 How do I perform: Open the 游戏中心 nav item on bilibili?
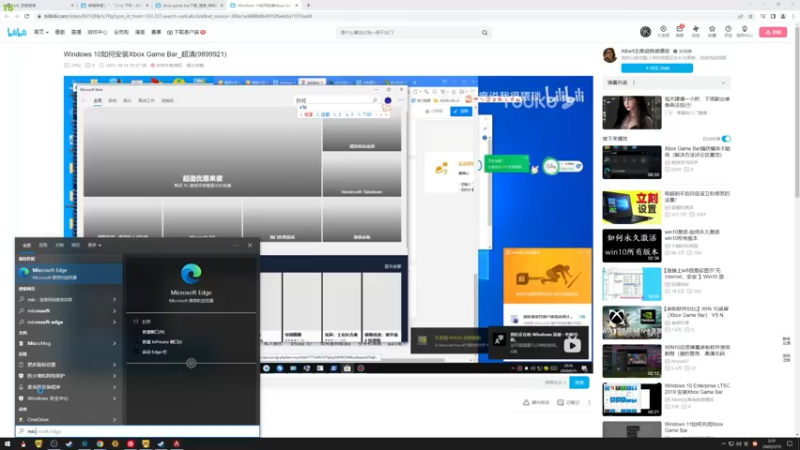(97, 32)
